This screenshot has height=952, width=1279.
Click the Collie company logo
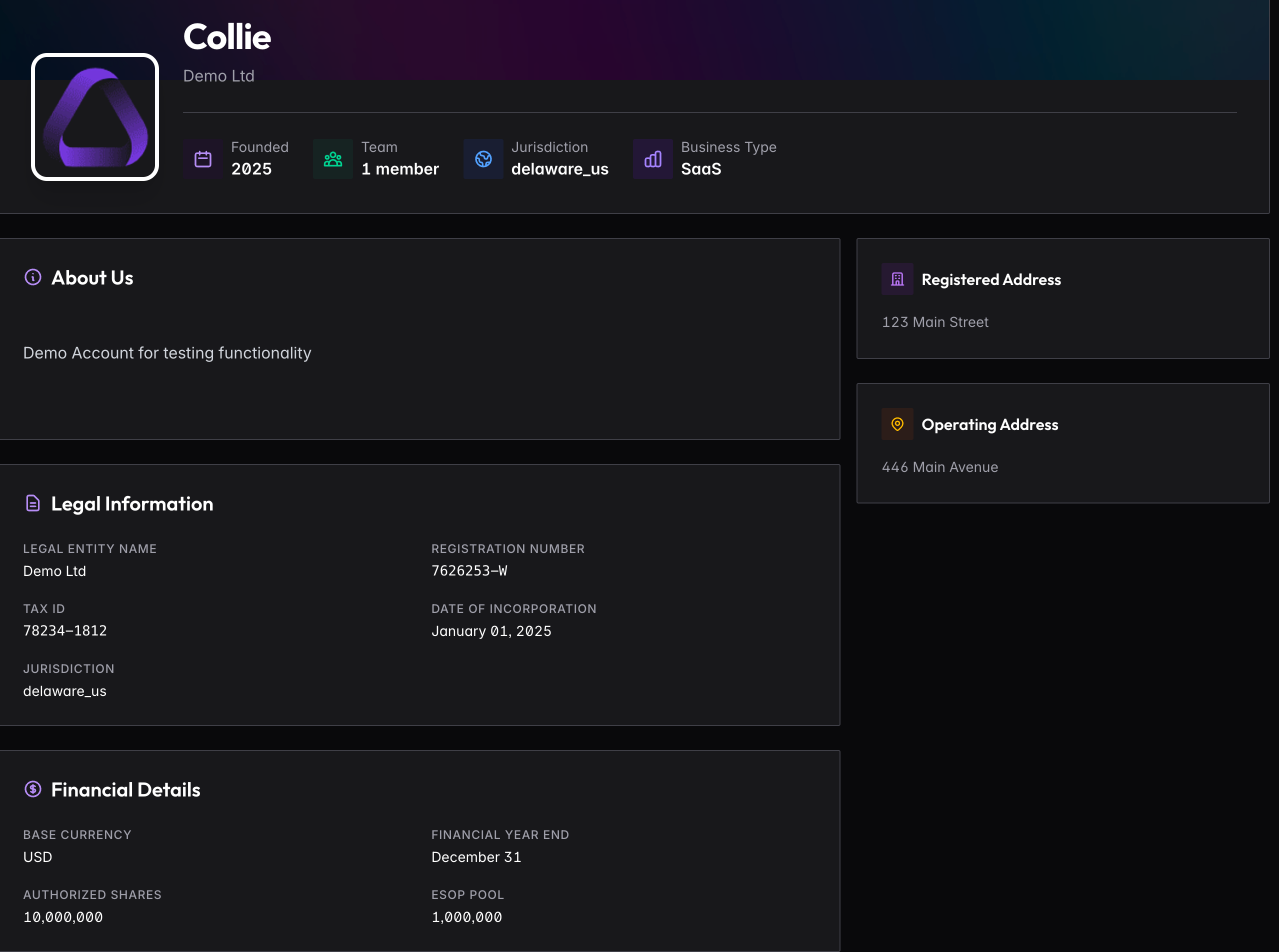click(94, 116)
